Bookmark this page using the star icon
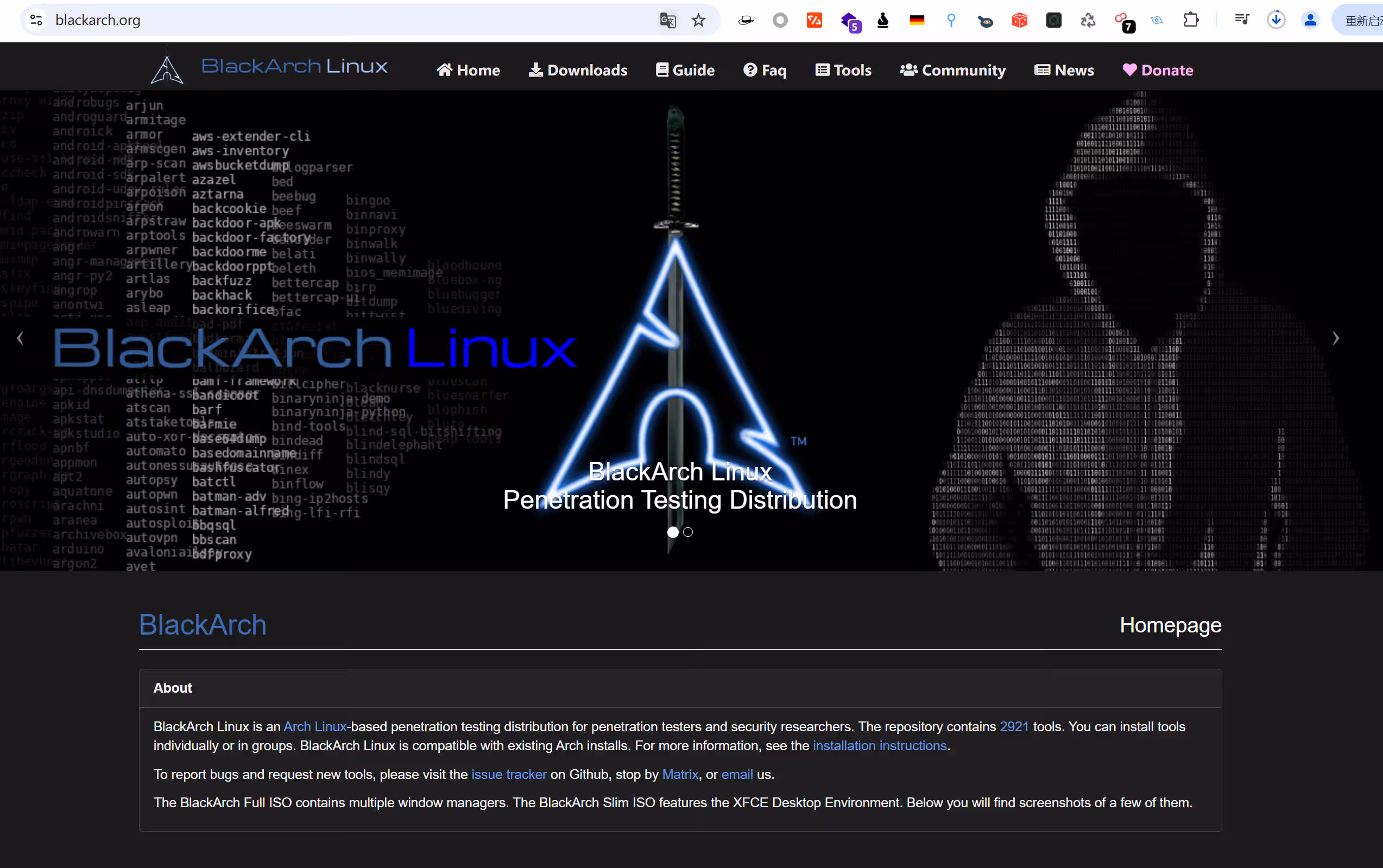 pos(698,20)
